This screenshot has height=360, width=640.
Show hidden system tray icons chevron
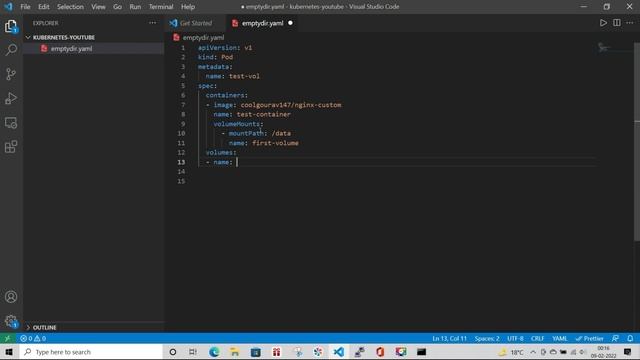(x=533, y=352)
